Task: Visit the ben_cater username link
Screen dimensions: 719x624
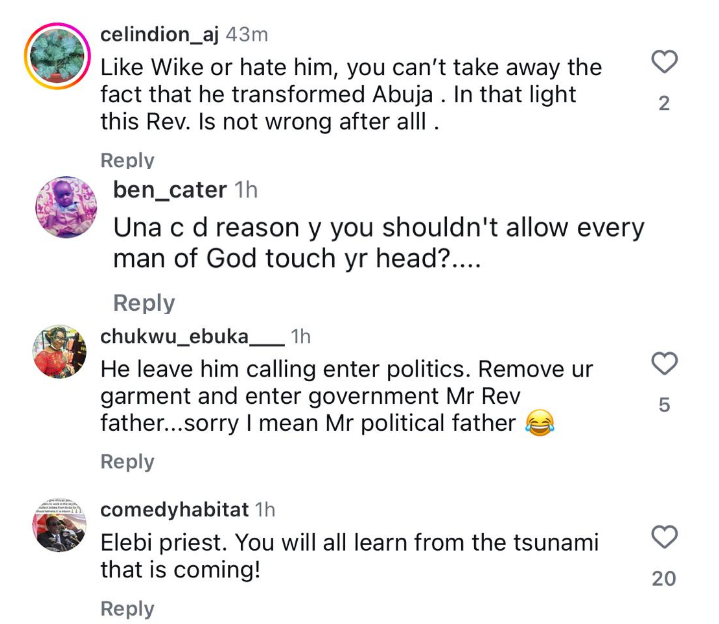Action: [x=170, y=190]
